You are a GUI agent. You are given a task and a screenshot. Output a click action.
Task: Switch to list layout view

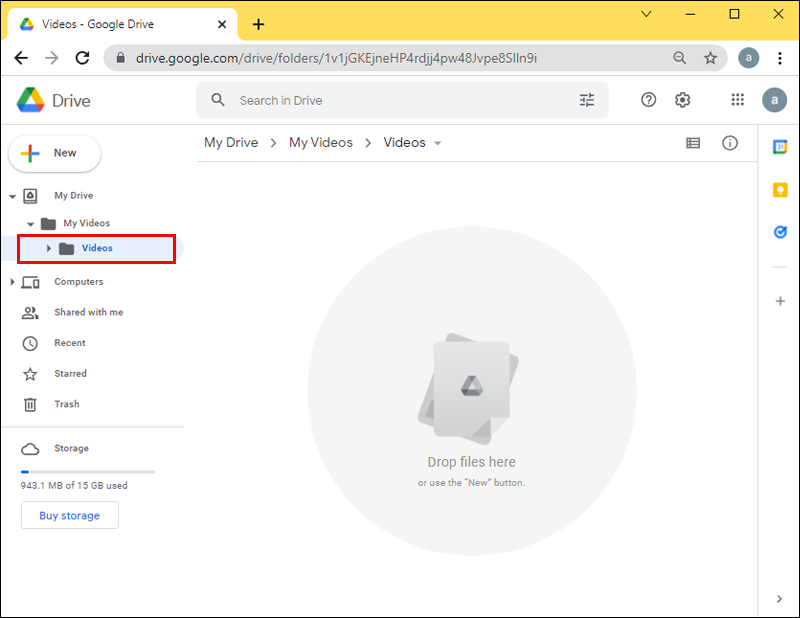pyautogui.click(x=693, y=143)
